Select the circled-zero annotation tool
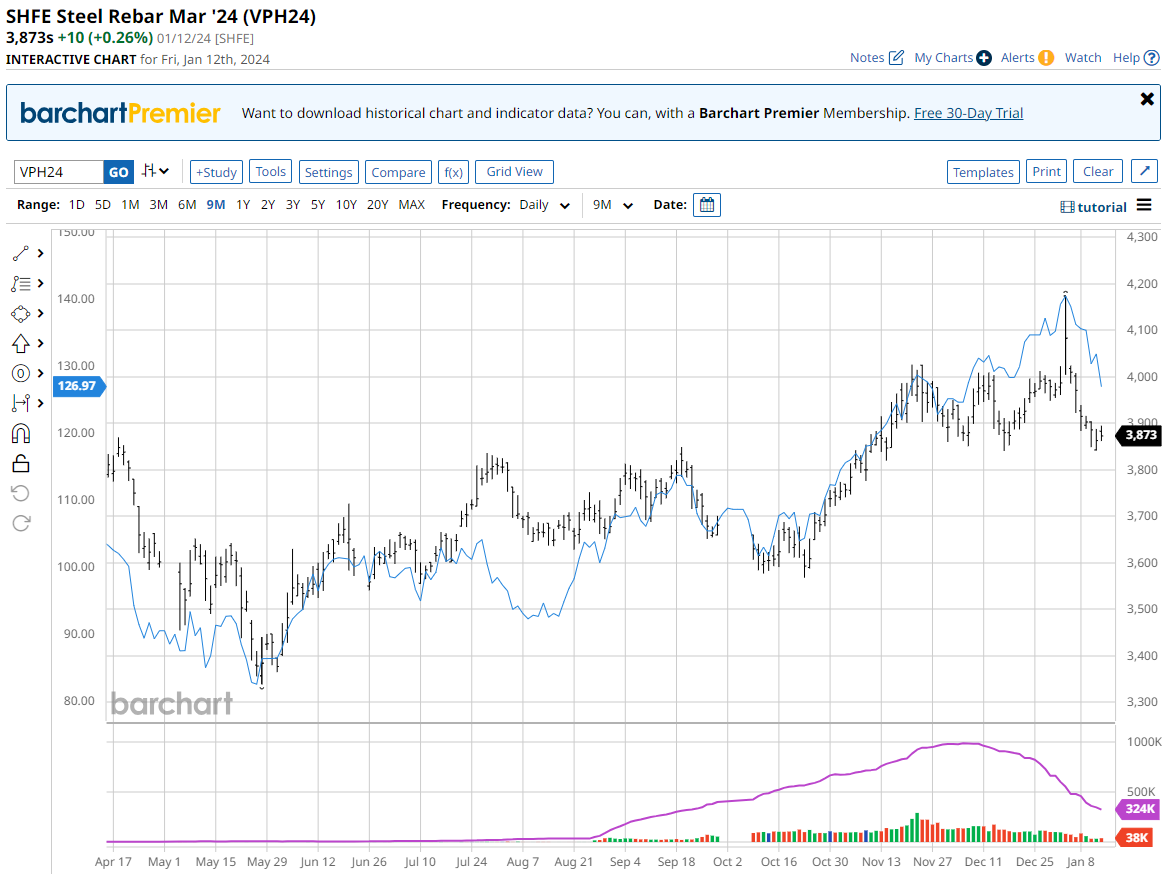 (21, 373)
